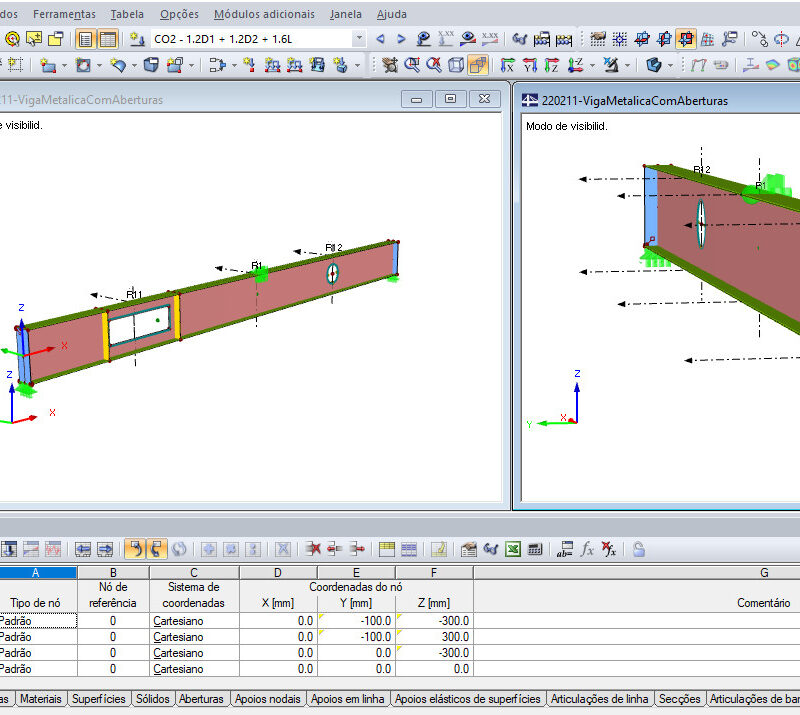Click the rotate about axis icon
This screenshot has width=800, height=715.
(x=781, y=39)
